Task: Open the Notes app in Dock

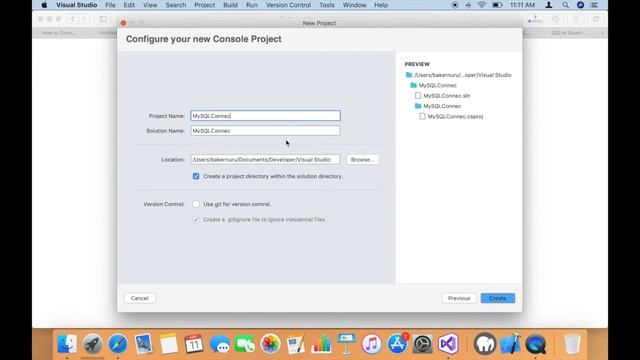Action: [x=169, y=344]
